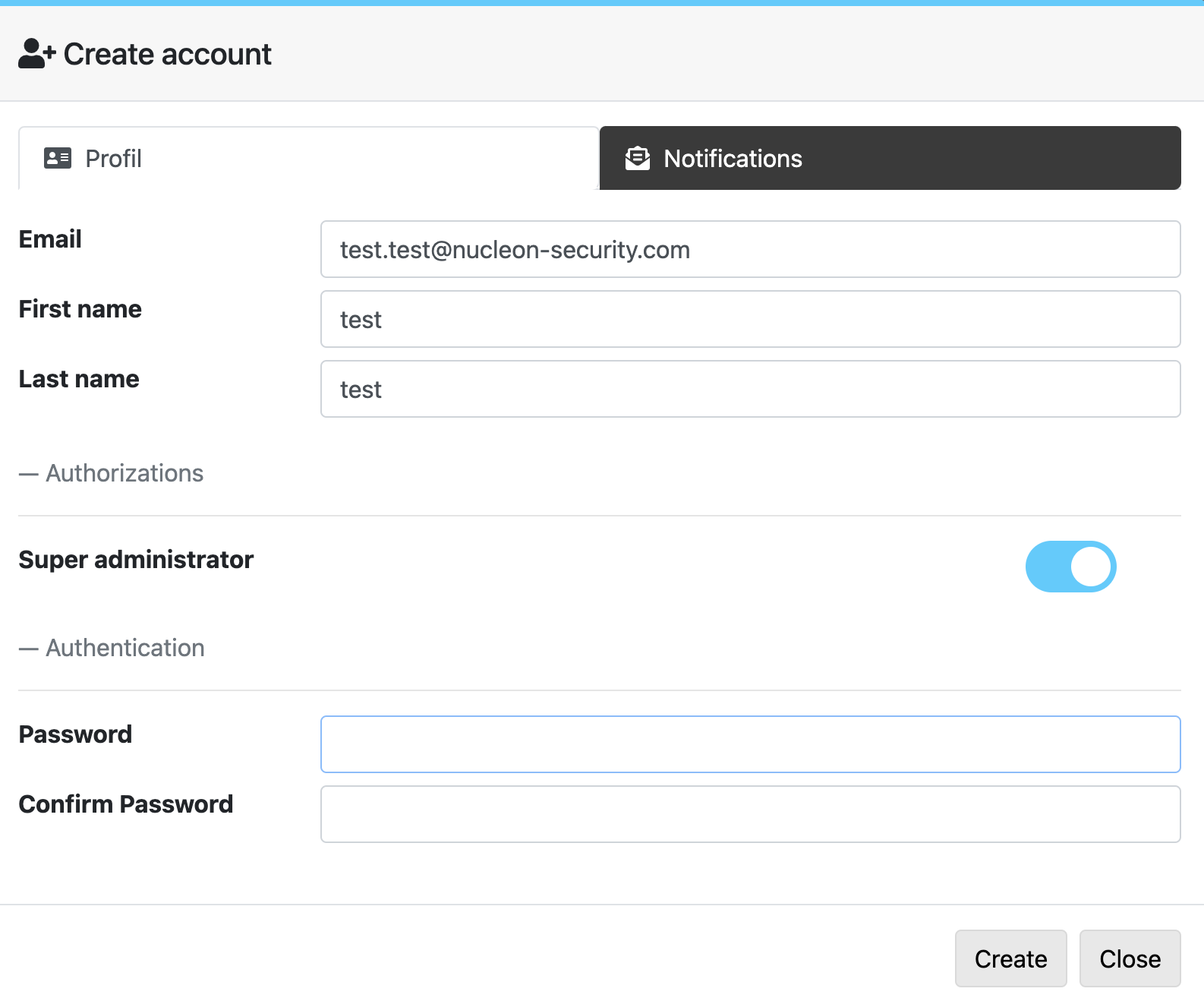Click into the Email input field

pos(751,249)
